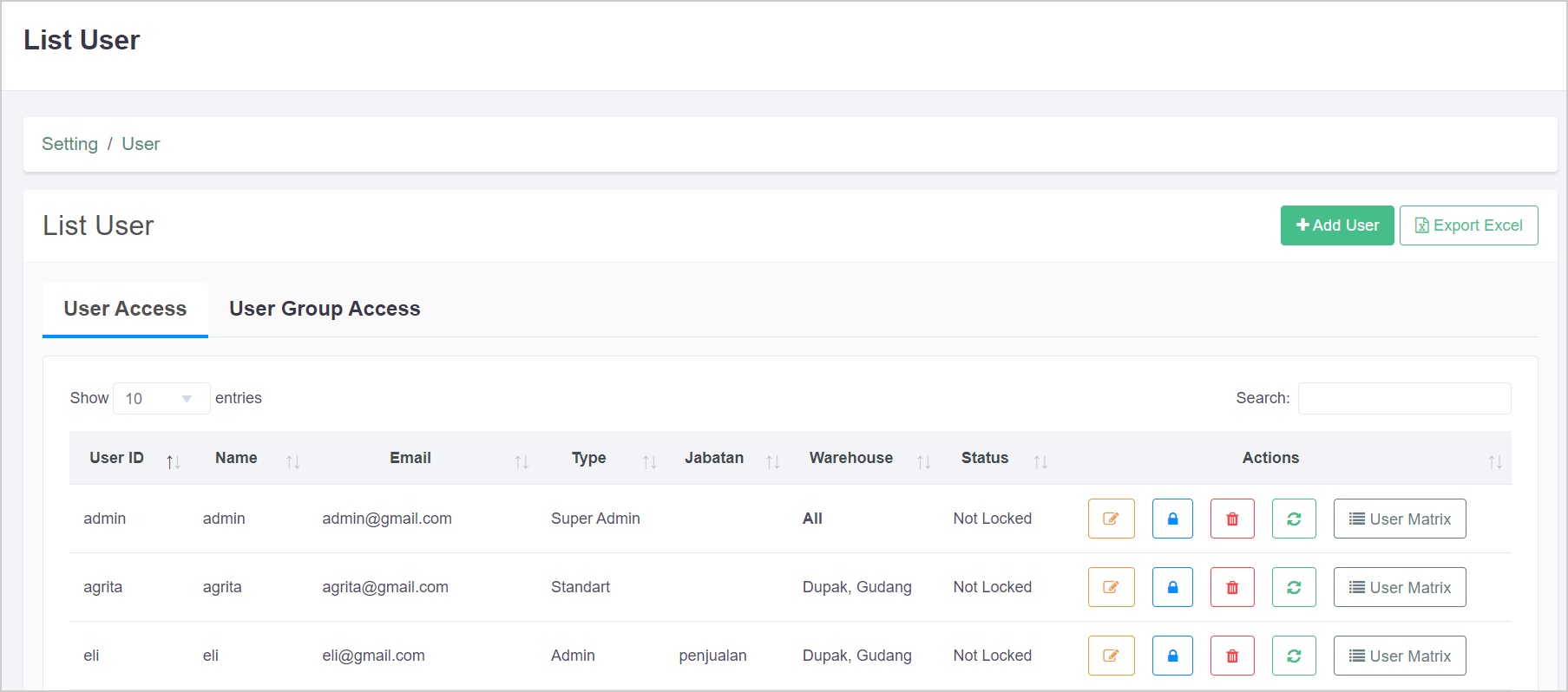Viewport: 1568px width, 692px height.
Task: Select the User Access tab
Action: (125, 309)
